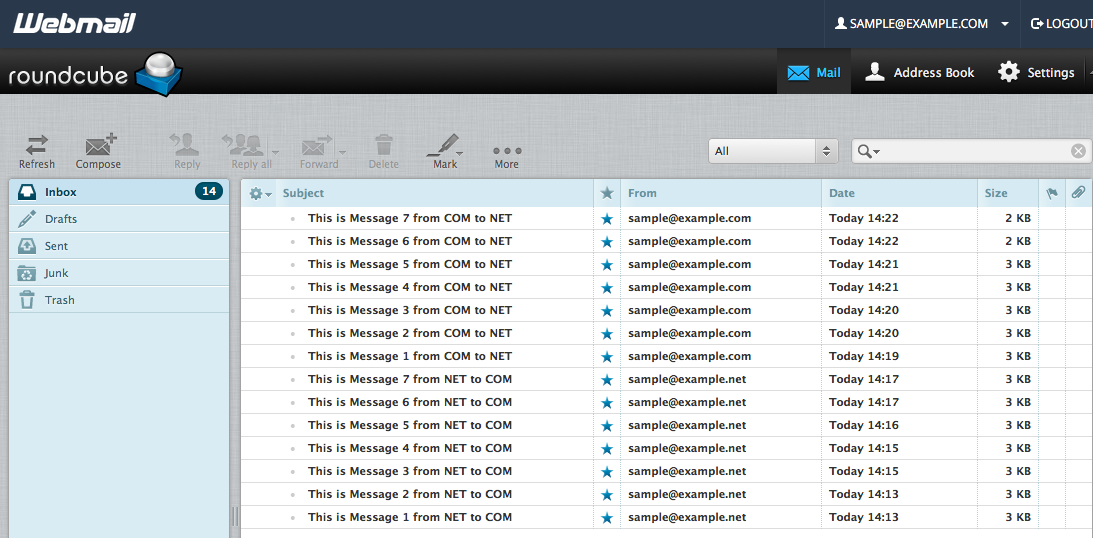Open 'This is Message 6 from NET to COM'
Image resolution: width=1093 pixels, height=538 pixels.
click(410, 402)
